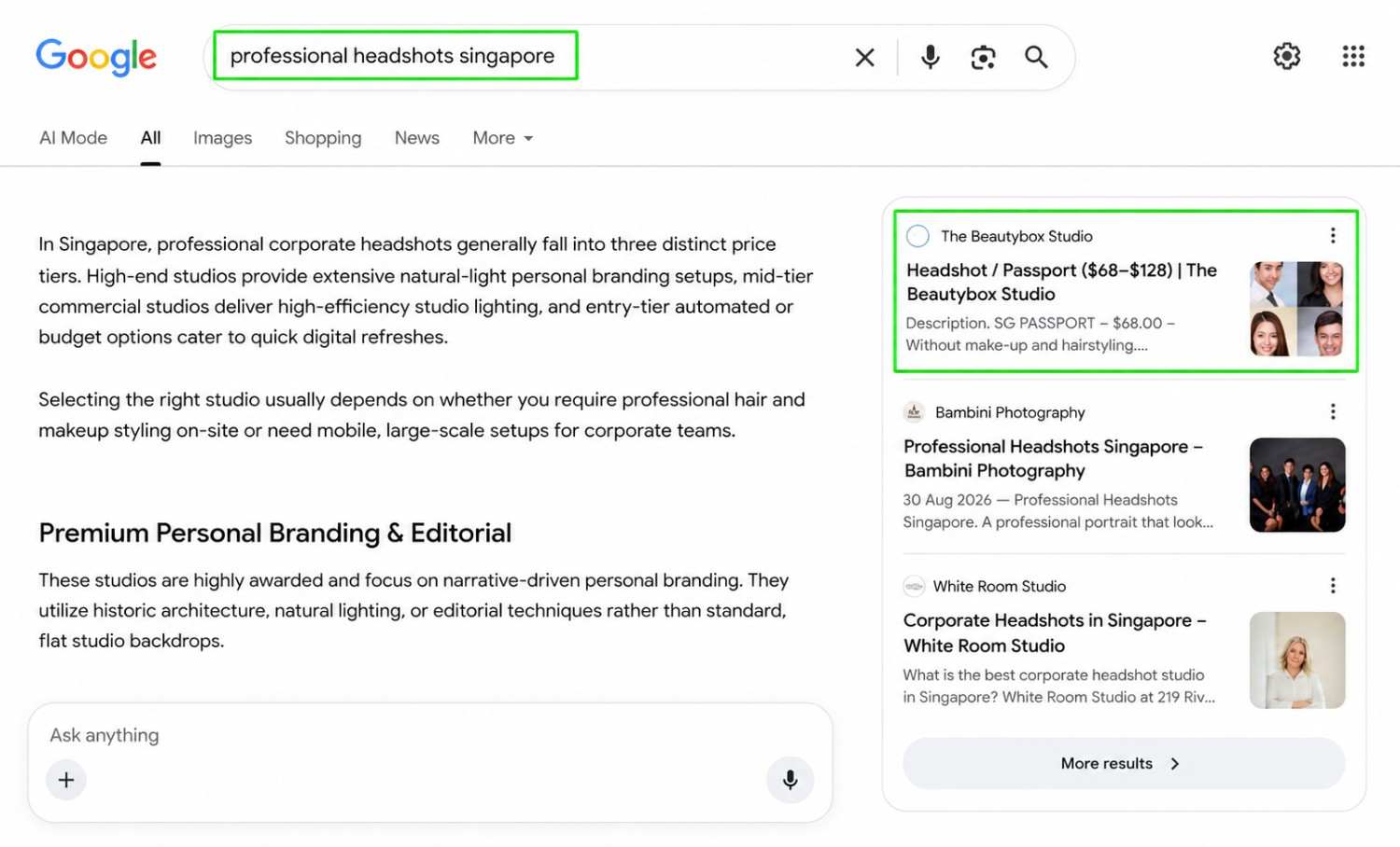
Task: Click the Bambini Photography group photo thumbnail
Action: 1297,485
